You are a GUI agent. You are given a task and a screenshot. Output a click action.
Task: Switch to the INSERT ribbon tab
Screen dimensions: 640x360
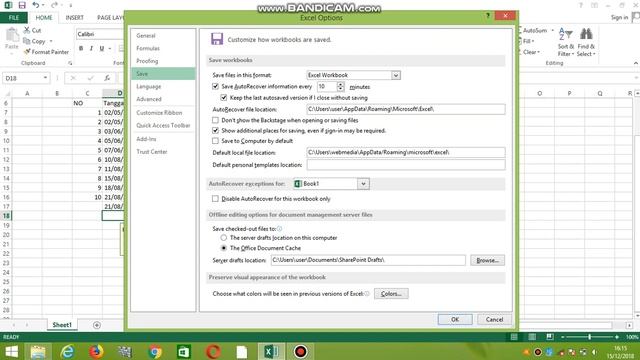[x=74, y=18]
